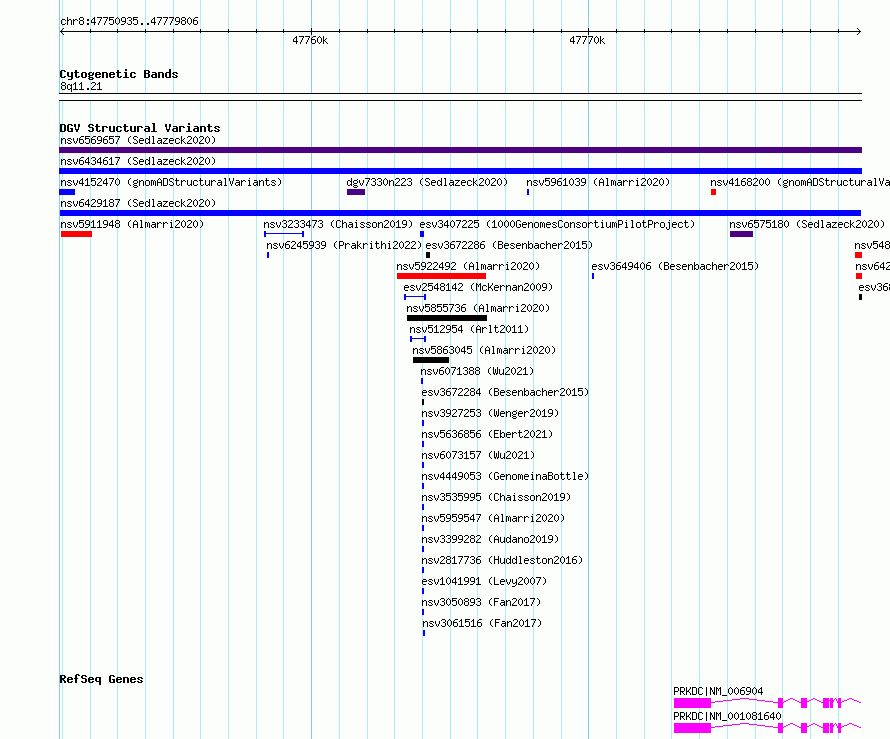890x739 pixels.
Task: Click nsv4449053 (GenomeinaBottle) label
Action: 505,476
